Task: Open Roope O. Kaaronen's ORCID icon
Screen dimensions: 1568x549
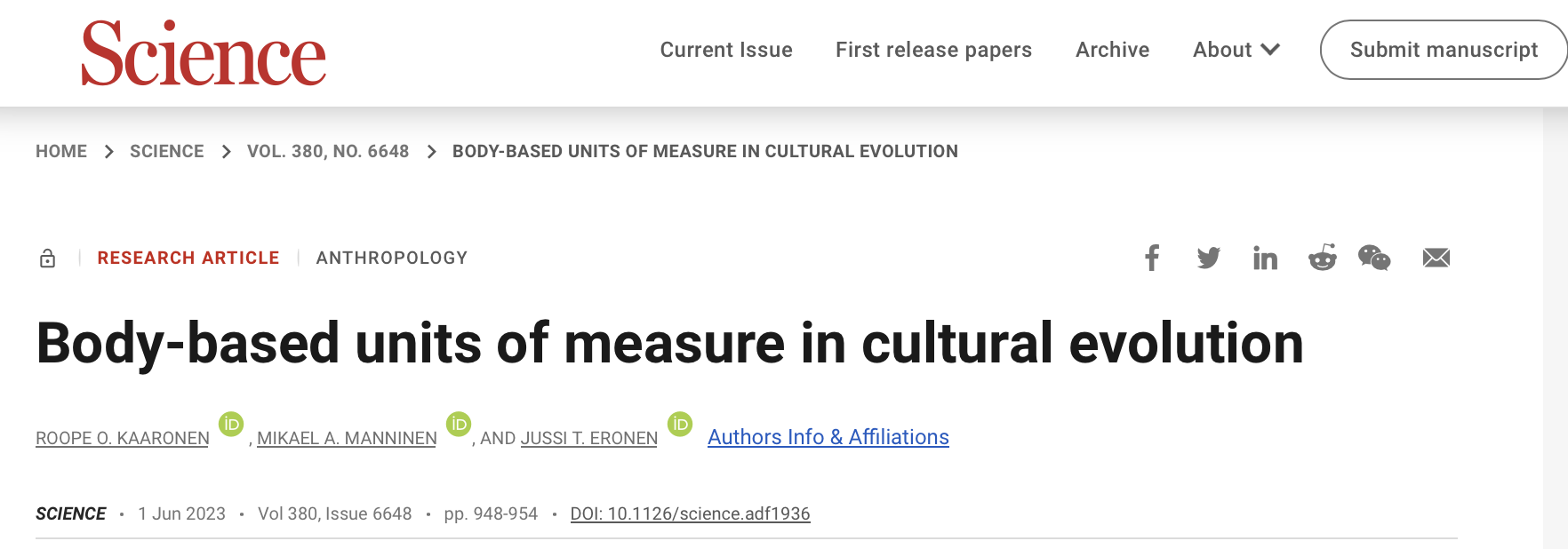Action: pyautogui.click(x=231, y=425)
